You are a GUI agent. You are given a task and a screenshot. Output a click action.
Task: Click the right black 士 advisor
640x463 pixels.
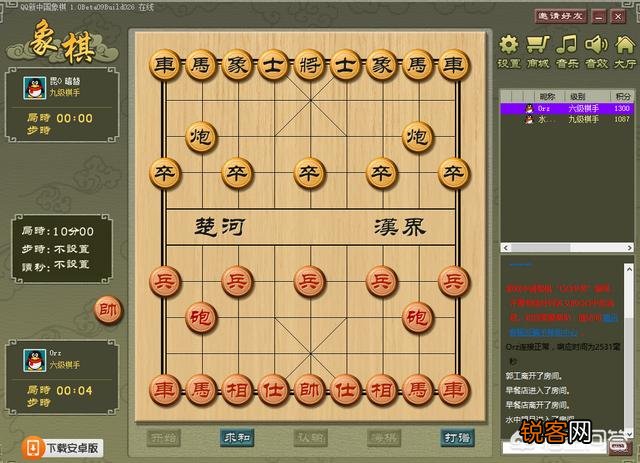click(345, 65)
